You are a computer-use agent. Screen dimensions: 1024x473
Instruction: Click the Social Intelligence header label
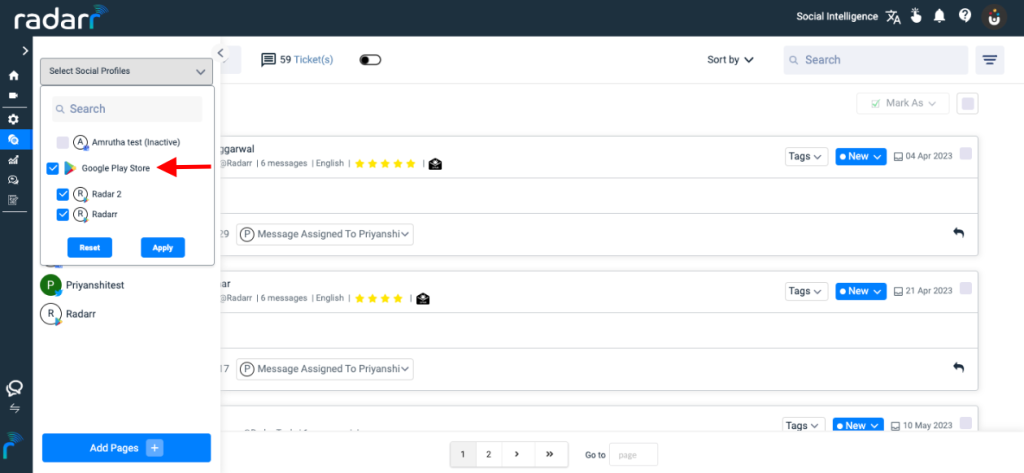click(837, 17)
